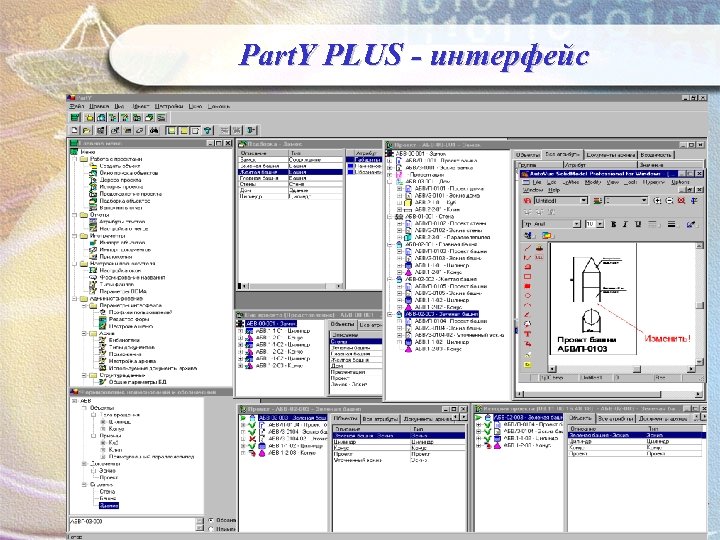The width and height of the screenshot is (720, 540).
Task: Click the green table icon starting the top toolbar row
Action: tap(75, 118)
